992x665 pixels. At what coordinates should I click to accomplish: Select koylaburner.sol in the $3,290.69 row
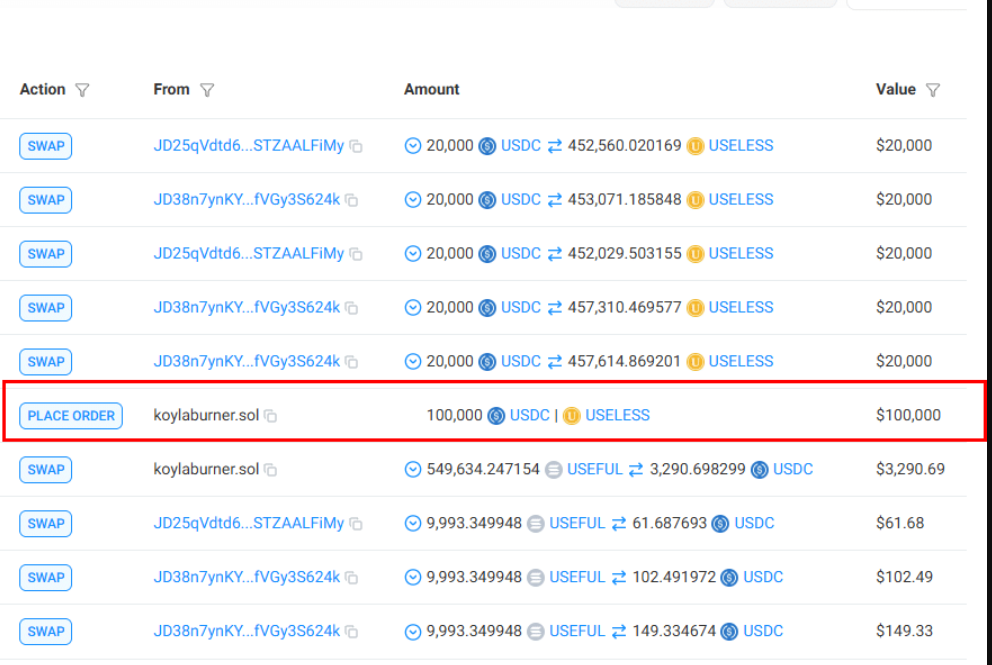point(206,469)
